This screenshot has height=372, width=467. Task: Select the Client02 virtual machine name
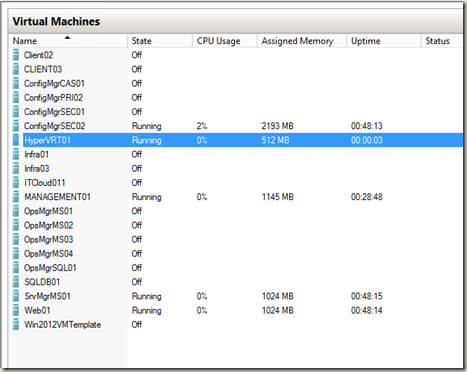coord(38,55)
